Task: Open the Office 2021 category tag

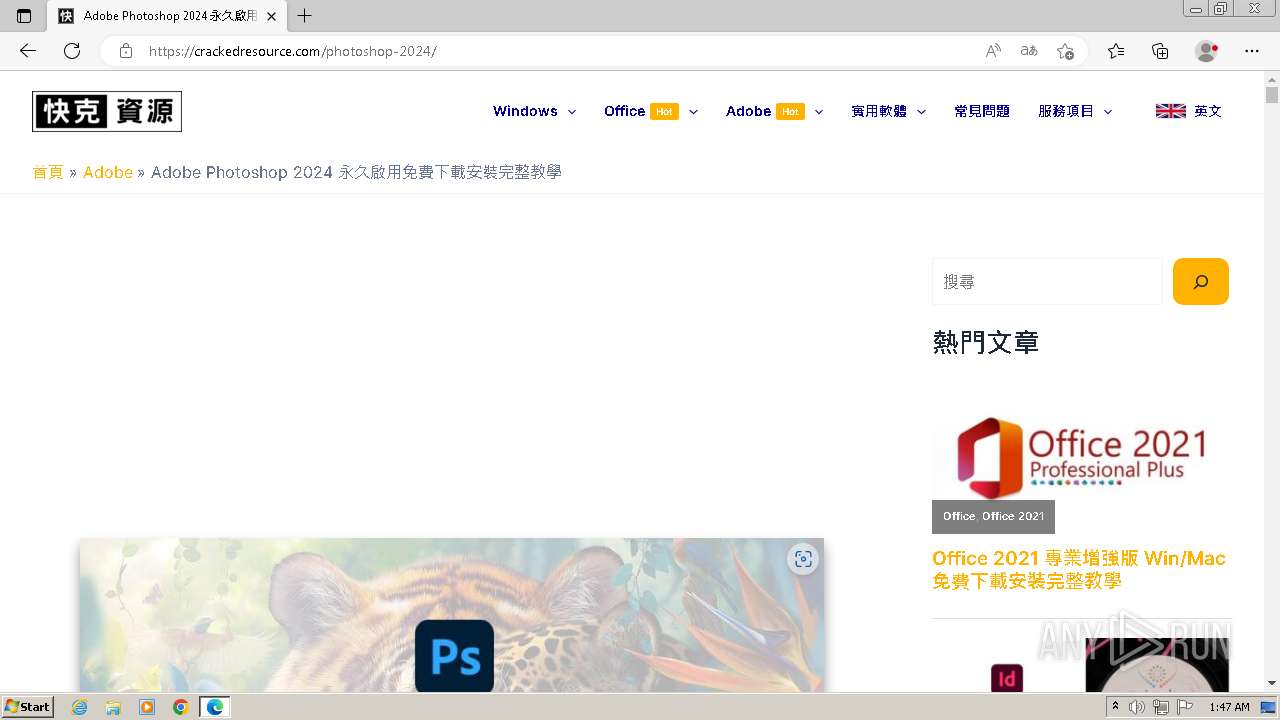Action: pyautogui.click(x=1013, y=516)
